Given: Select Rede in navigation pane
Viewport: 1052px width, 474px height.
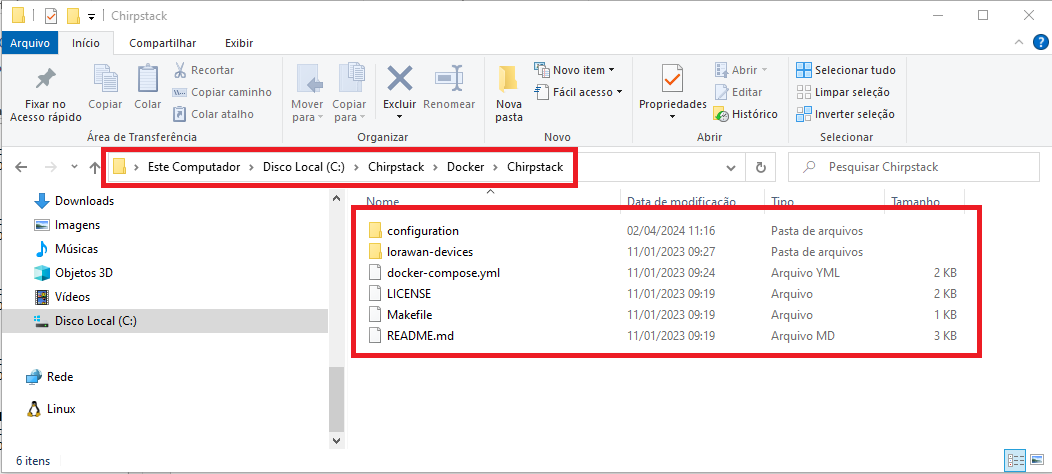Looking at the screenshot, I should coord(50,377).
